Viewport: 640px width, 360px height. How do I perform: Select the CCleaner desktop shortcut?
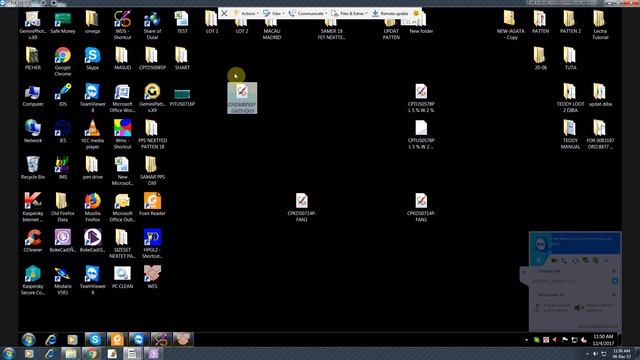click(x=33, y=240)
